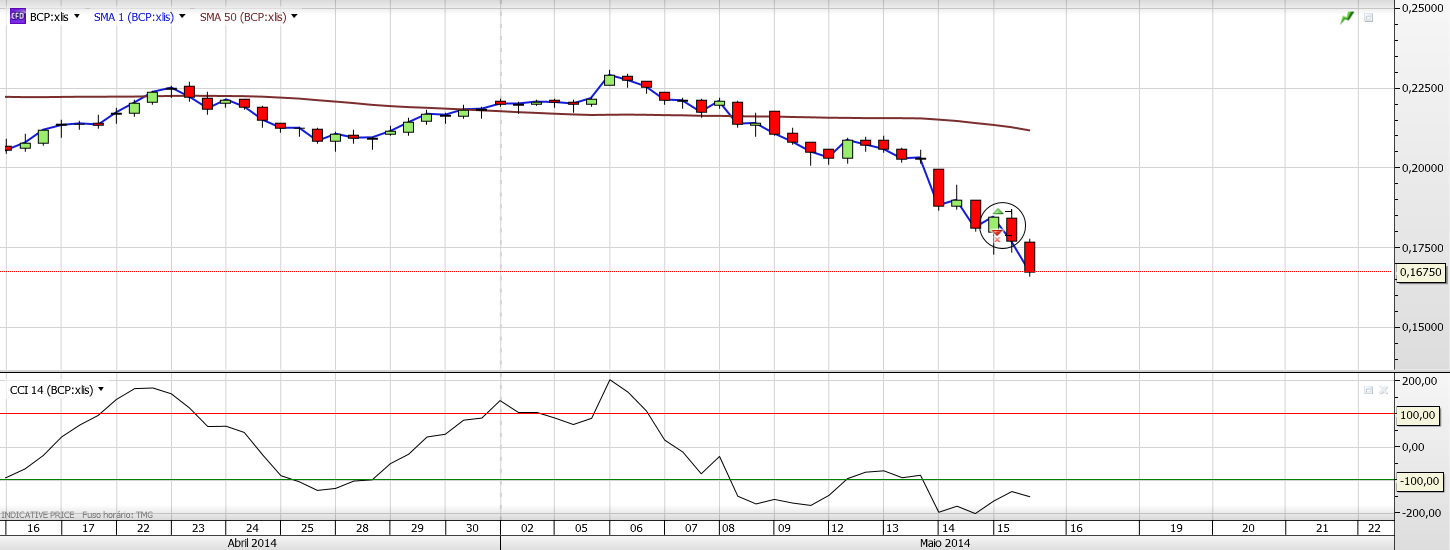Click the price panel maximize icon

pyautogui.click(x=1368, y=18)
